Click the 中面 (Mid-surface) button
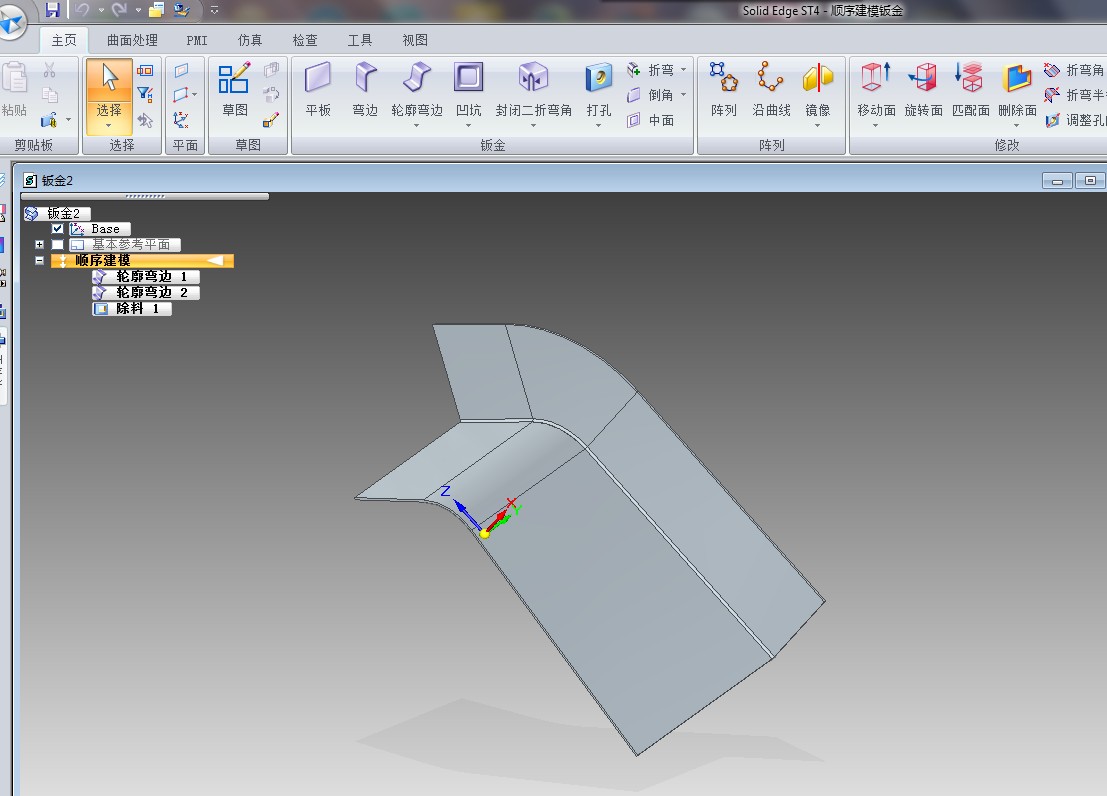Screen dimensions: 1107x796 tap(652, 120)
